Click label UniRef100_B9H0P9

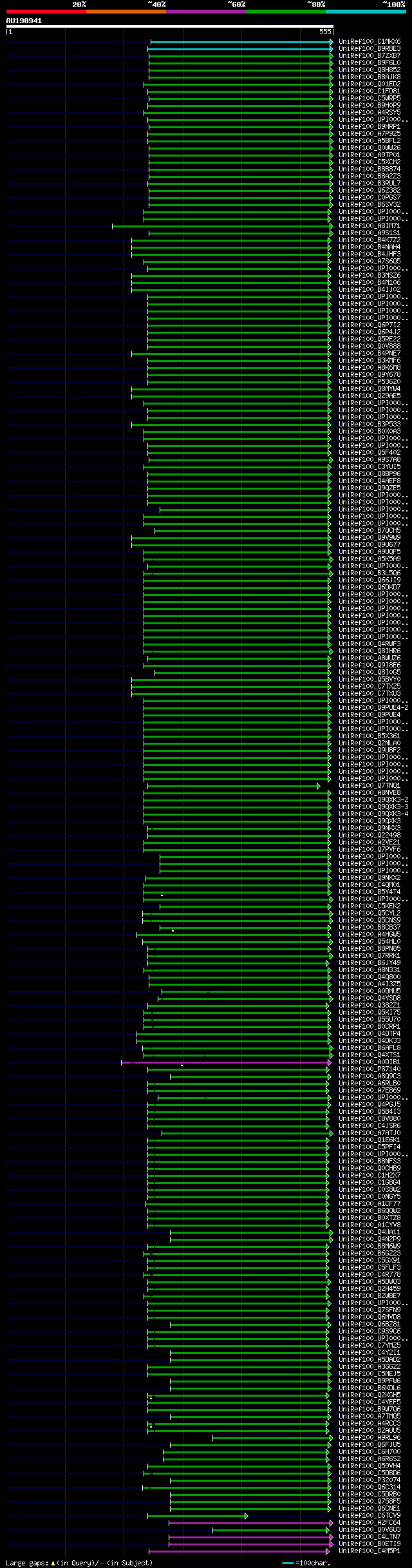tap(370, 106)
